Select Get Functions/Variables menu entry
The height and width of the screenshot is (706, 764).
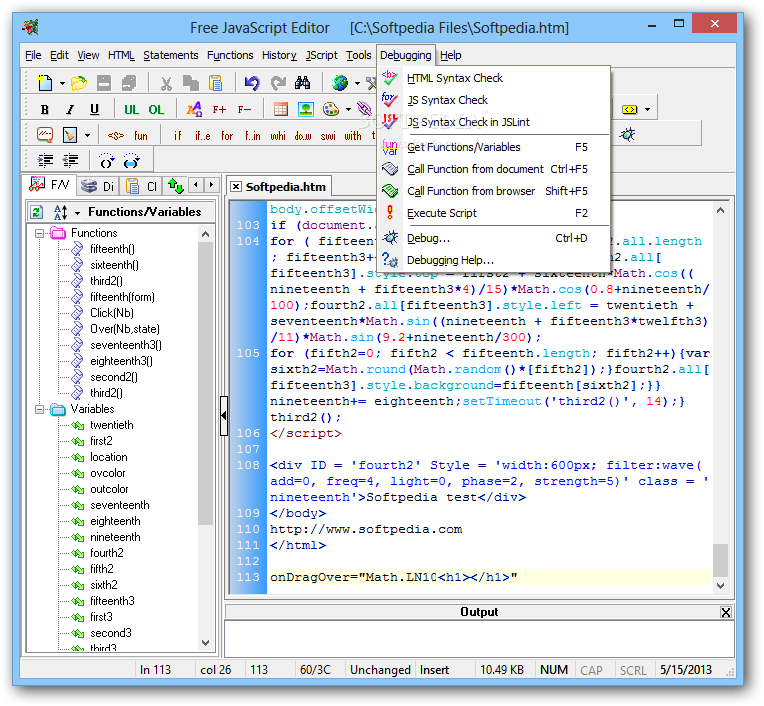493,147
